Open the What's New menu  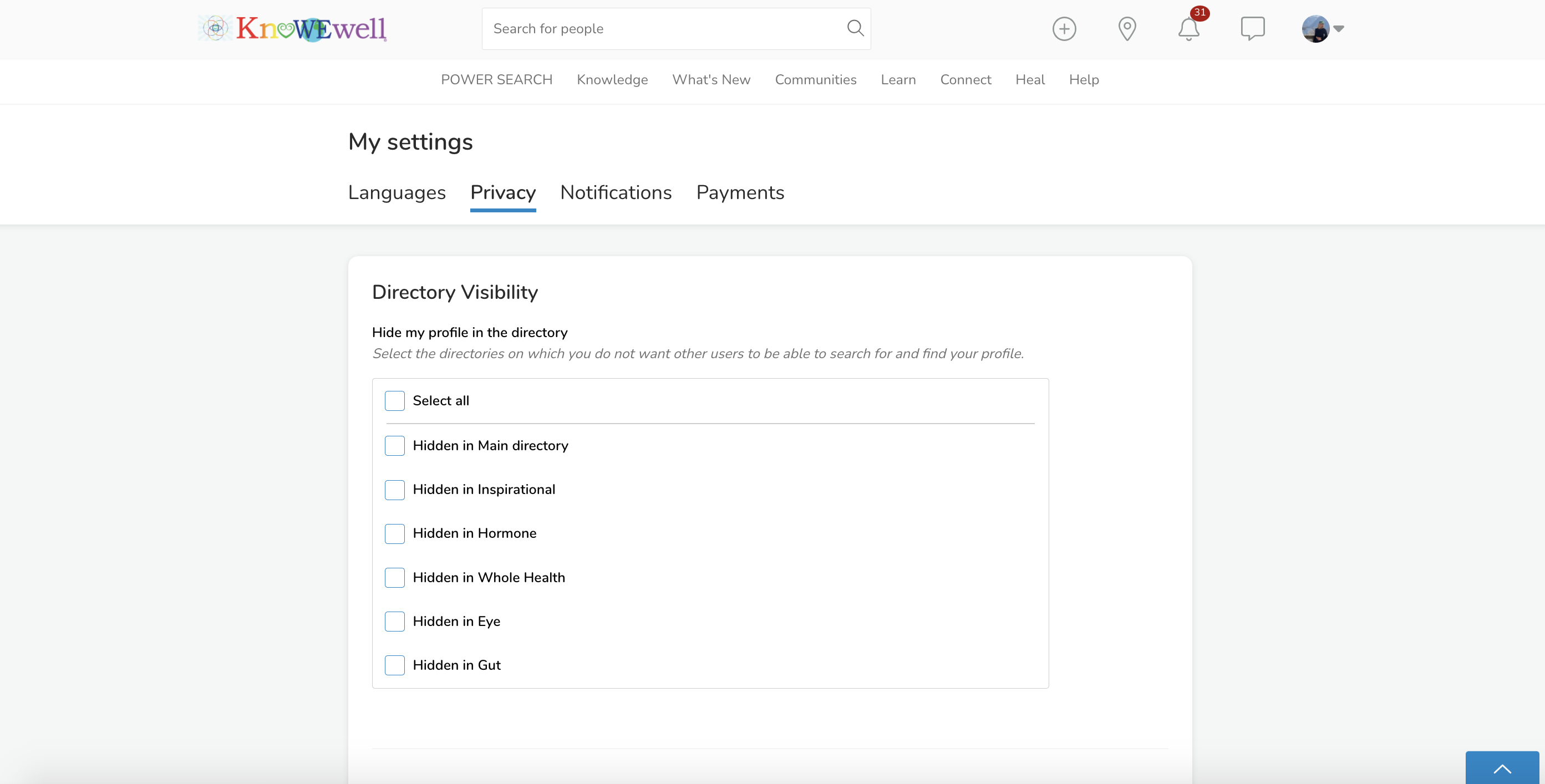click(x=711, y=80)
